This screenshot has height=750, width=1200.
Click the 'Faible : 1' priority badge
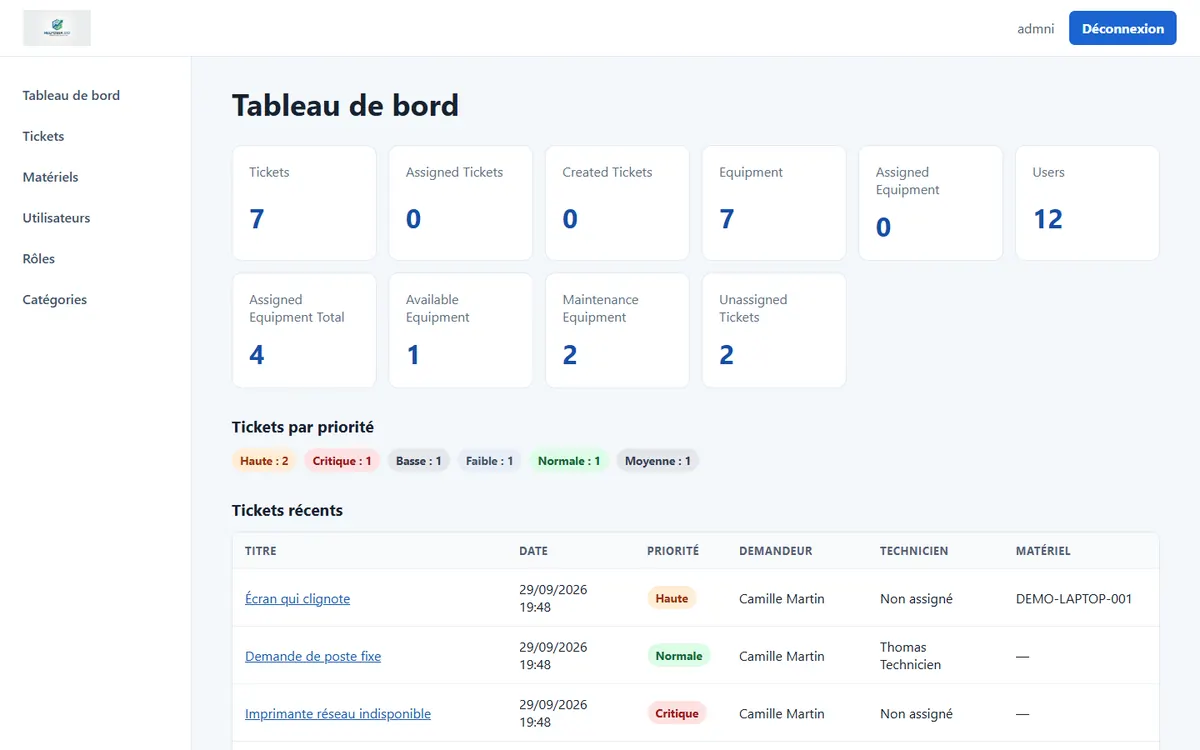489,461
